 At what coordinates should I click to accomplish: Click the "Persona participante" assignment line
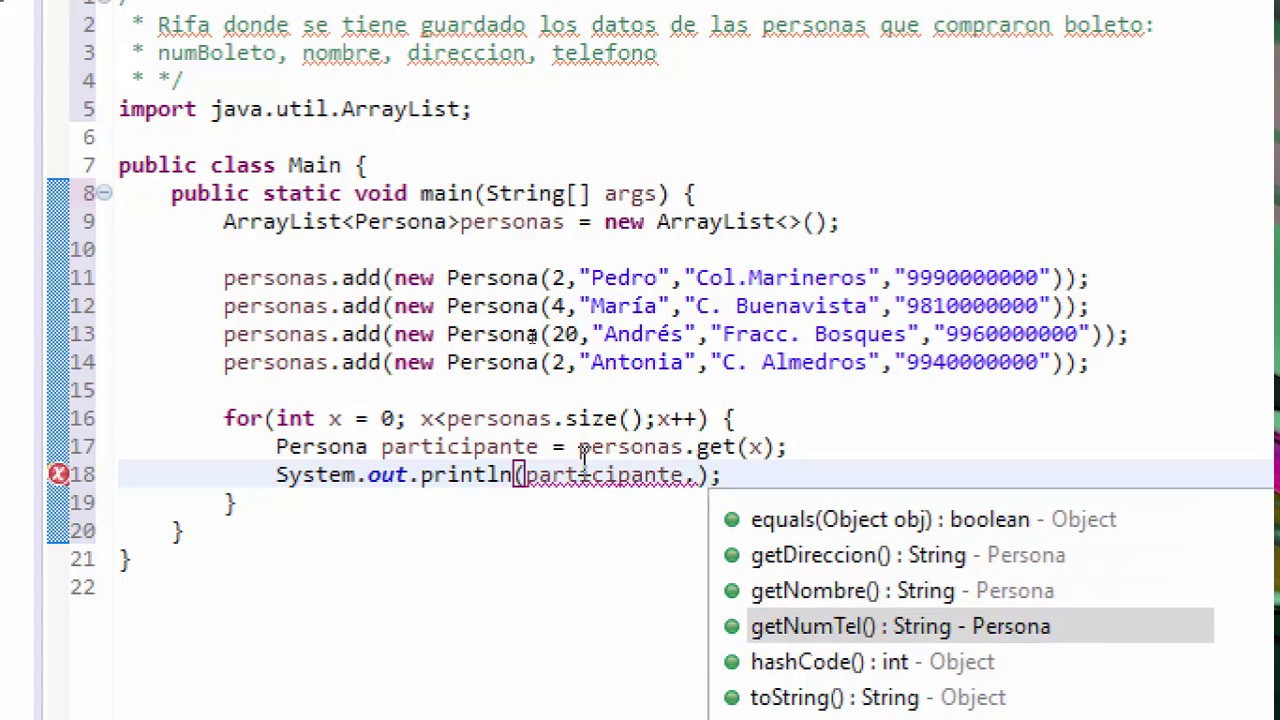click(531, 447)
